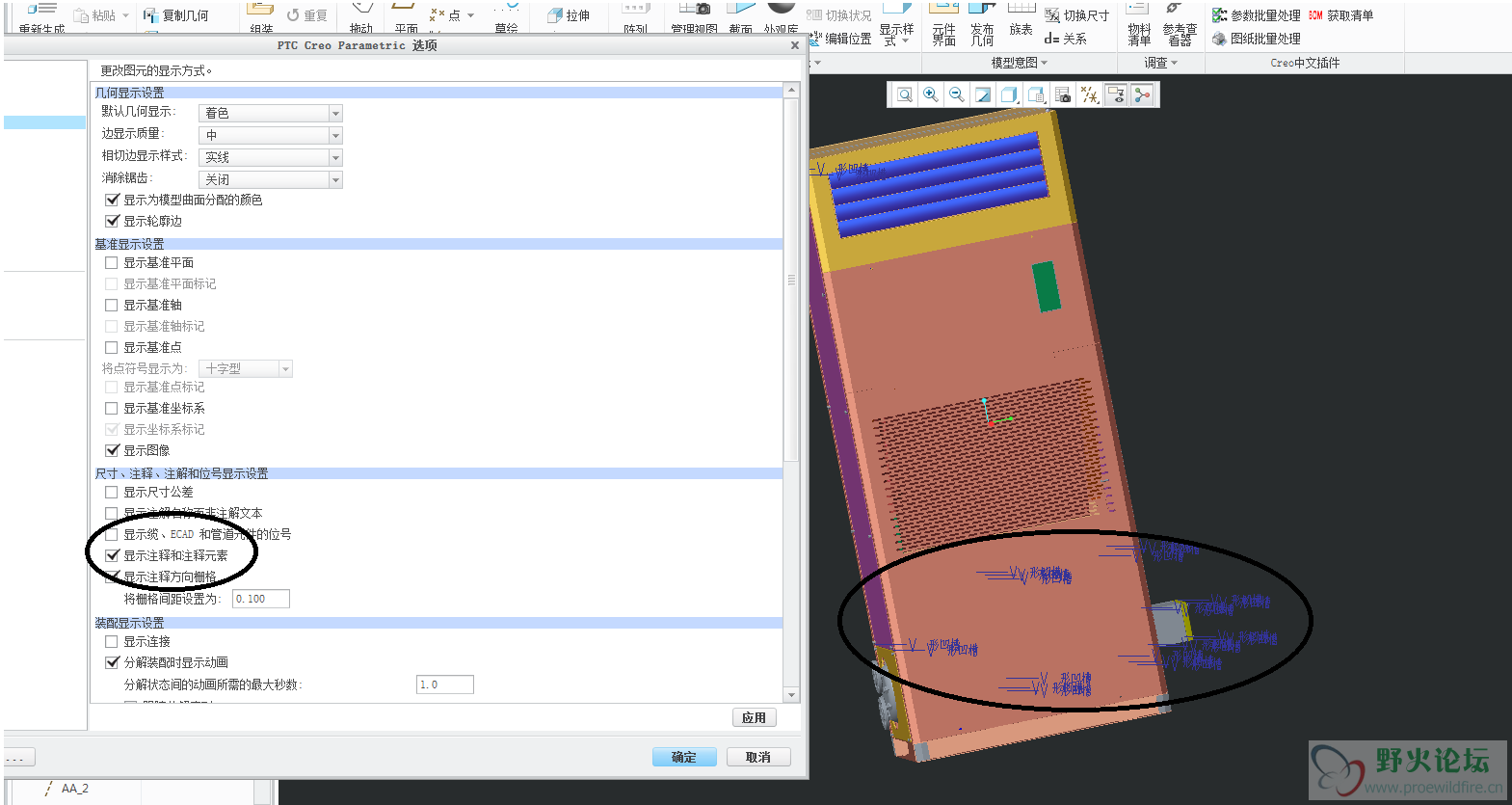Click the 最大秒数 1.0 input field
1512x805 pixels.
(x=445, y=685)
